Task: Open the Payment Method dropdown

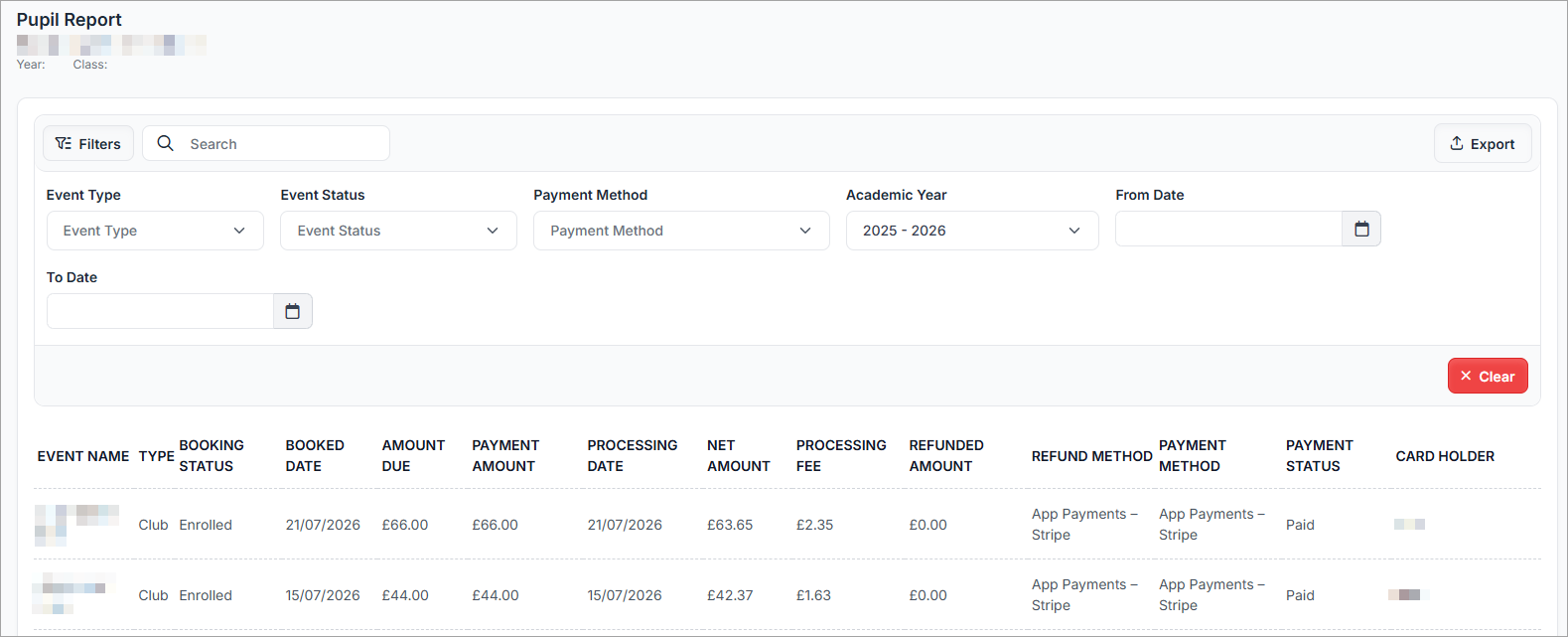Action: coord(681,231)
